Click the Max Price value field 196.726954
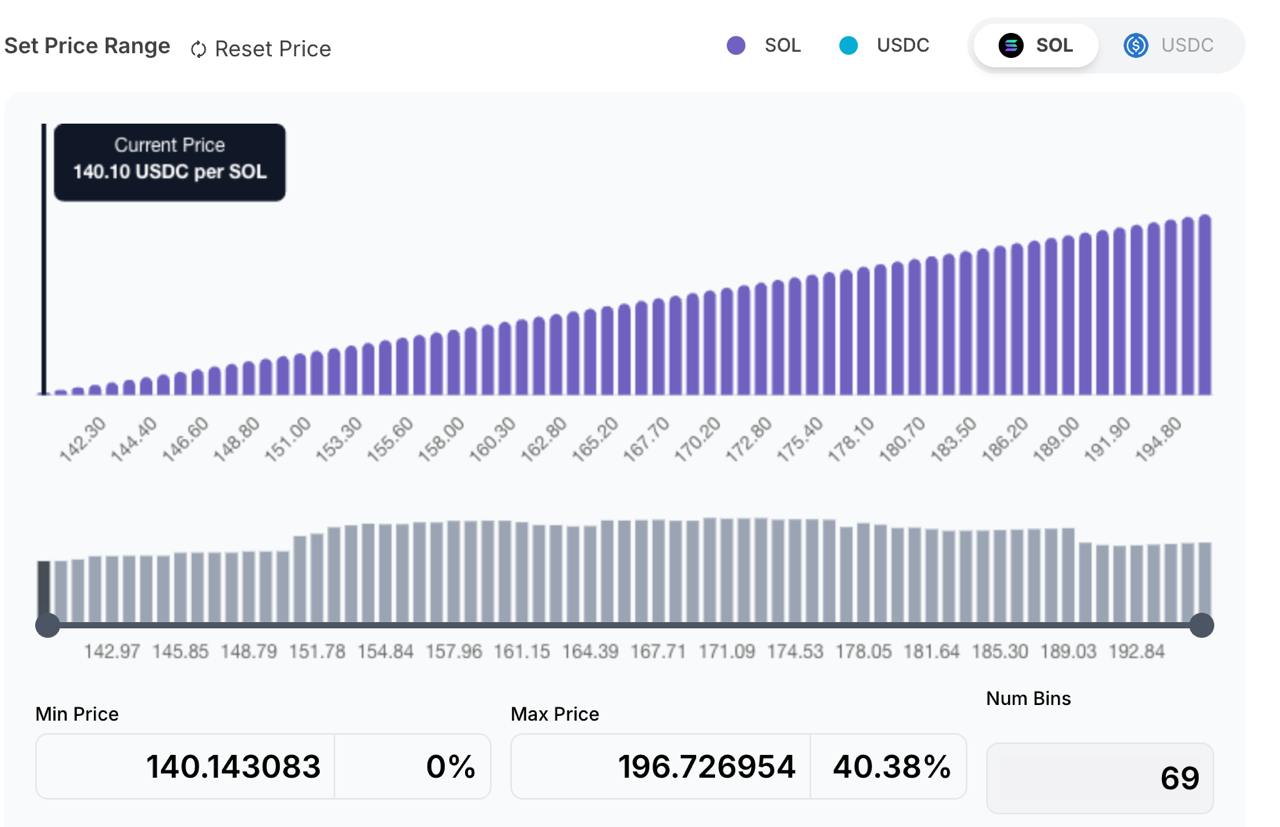This screenshot has width=1280, height=827. [x=660, y=766]
